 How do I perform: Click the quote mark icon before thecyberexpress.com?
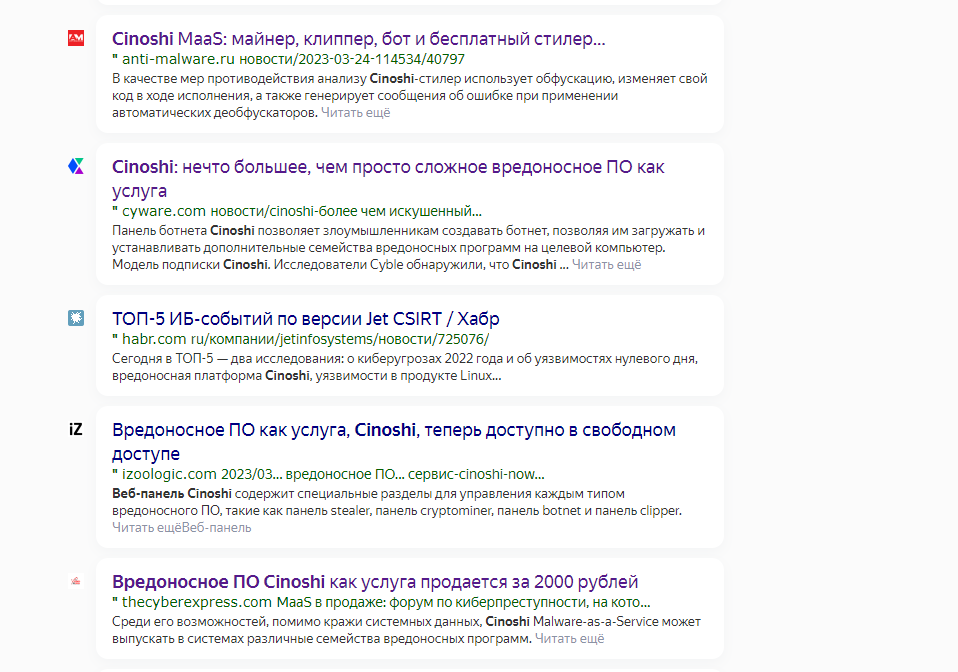pyautogui.click(x=115, y=601)
